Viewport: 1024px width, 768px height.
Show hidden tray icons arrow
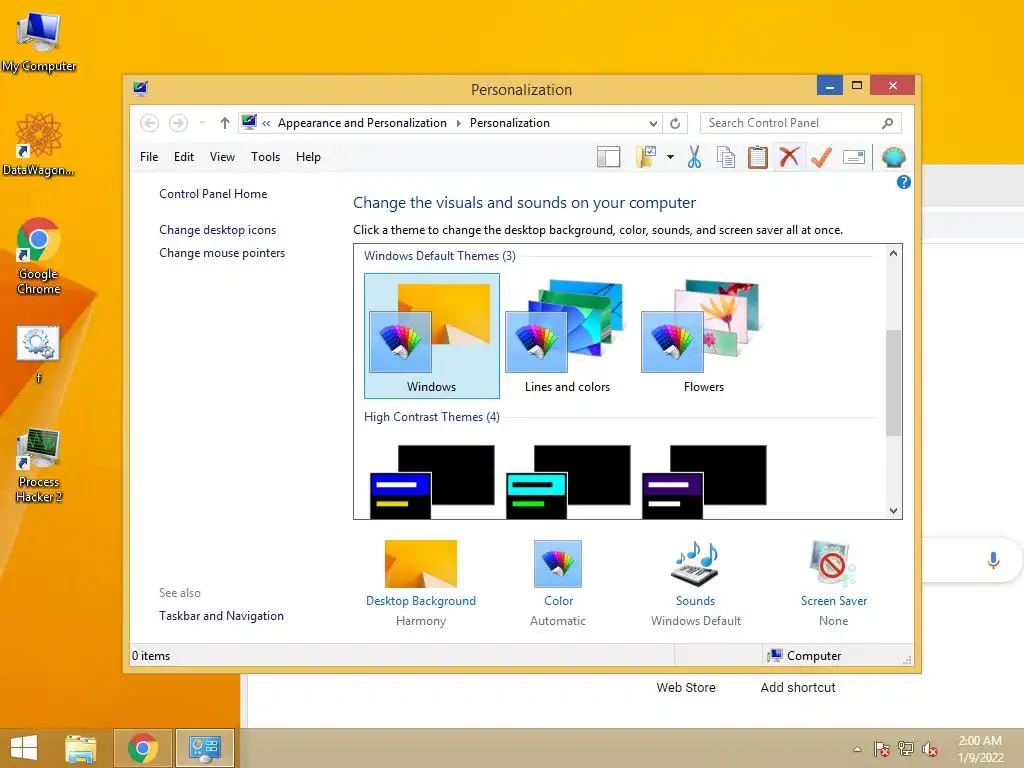(x=857, y=749)
